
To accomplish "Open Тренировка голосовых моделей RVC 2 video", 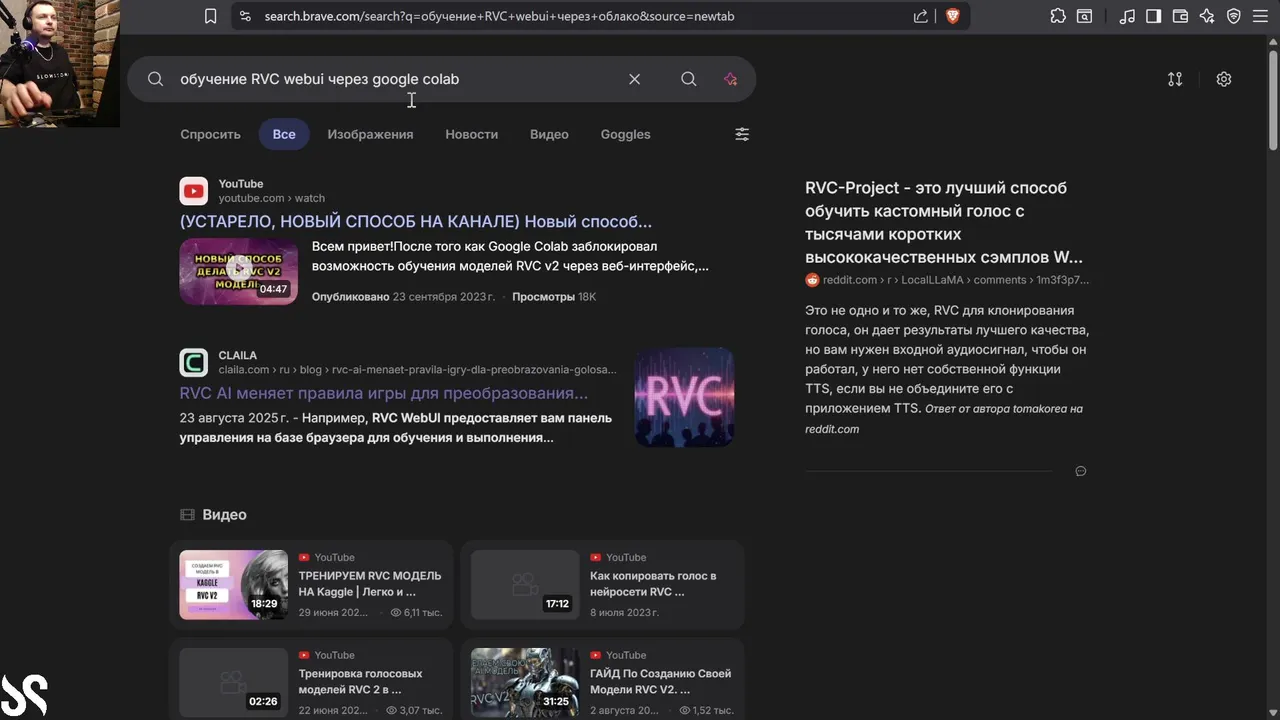I will [x=360, y=681].
